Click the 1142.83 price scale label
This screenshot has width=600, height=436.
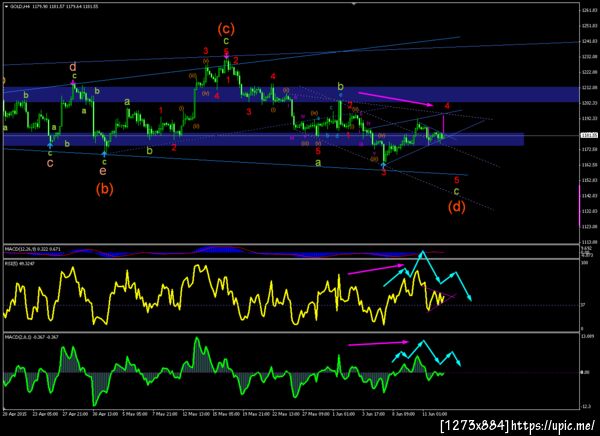point(587,196)
